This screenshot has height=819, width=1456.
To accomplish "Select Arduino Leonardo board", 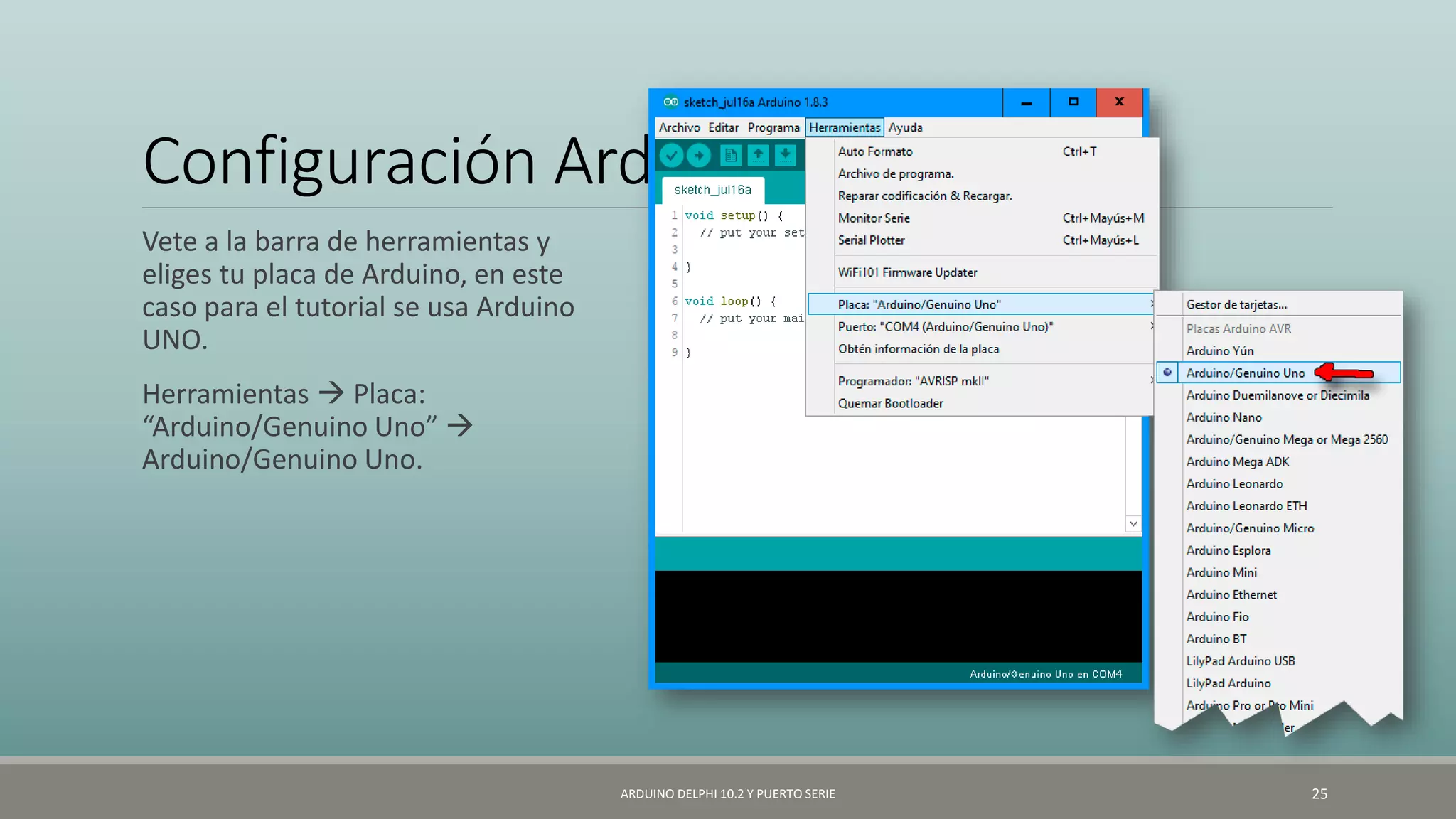I will pos(1278,483).
